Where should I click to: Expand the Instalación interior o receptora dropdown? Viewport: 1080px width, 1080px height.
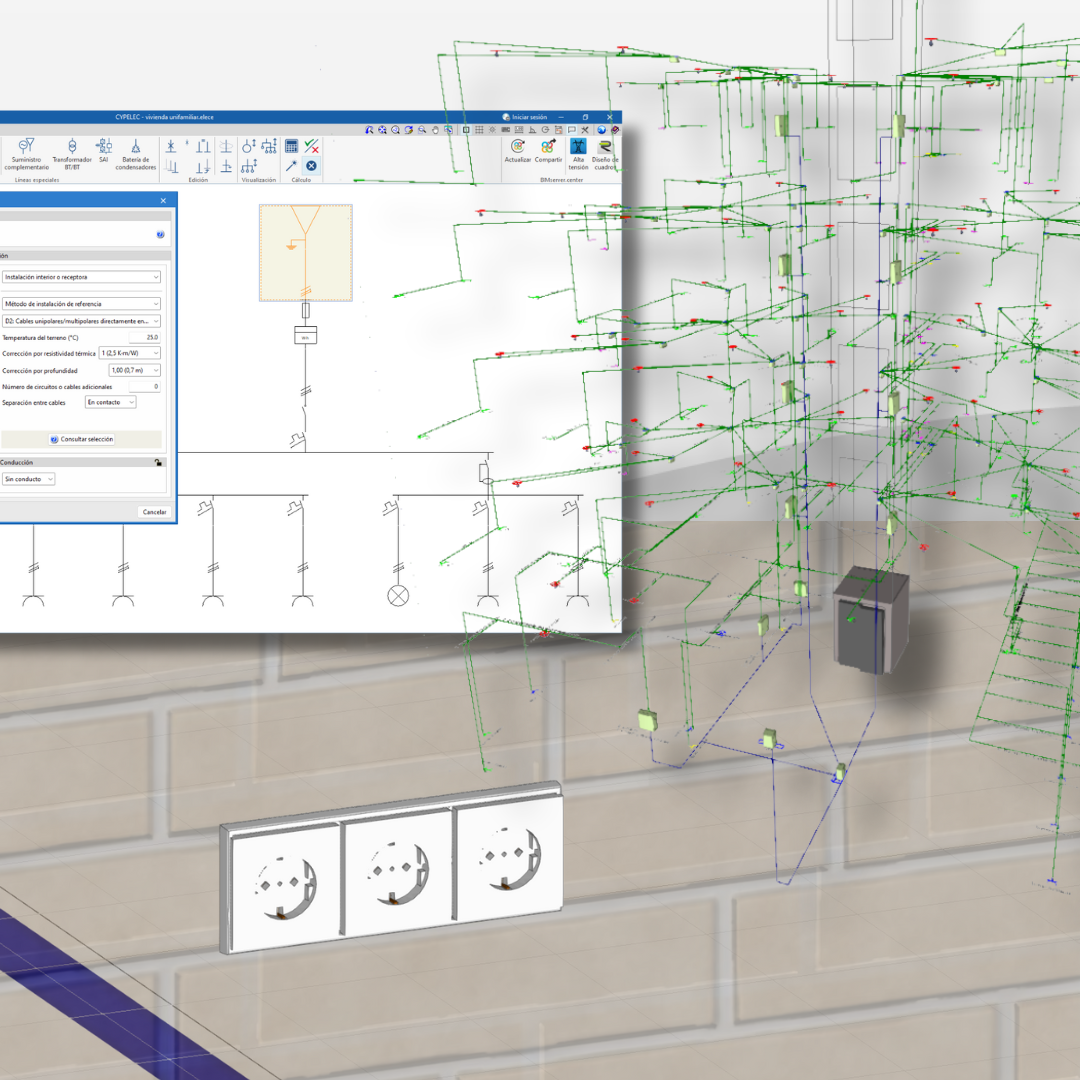pos(81,277)
